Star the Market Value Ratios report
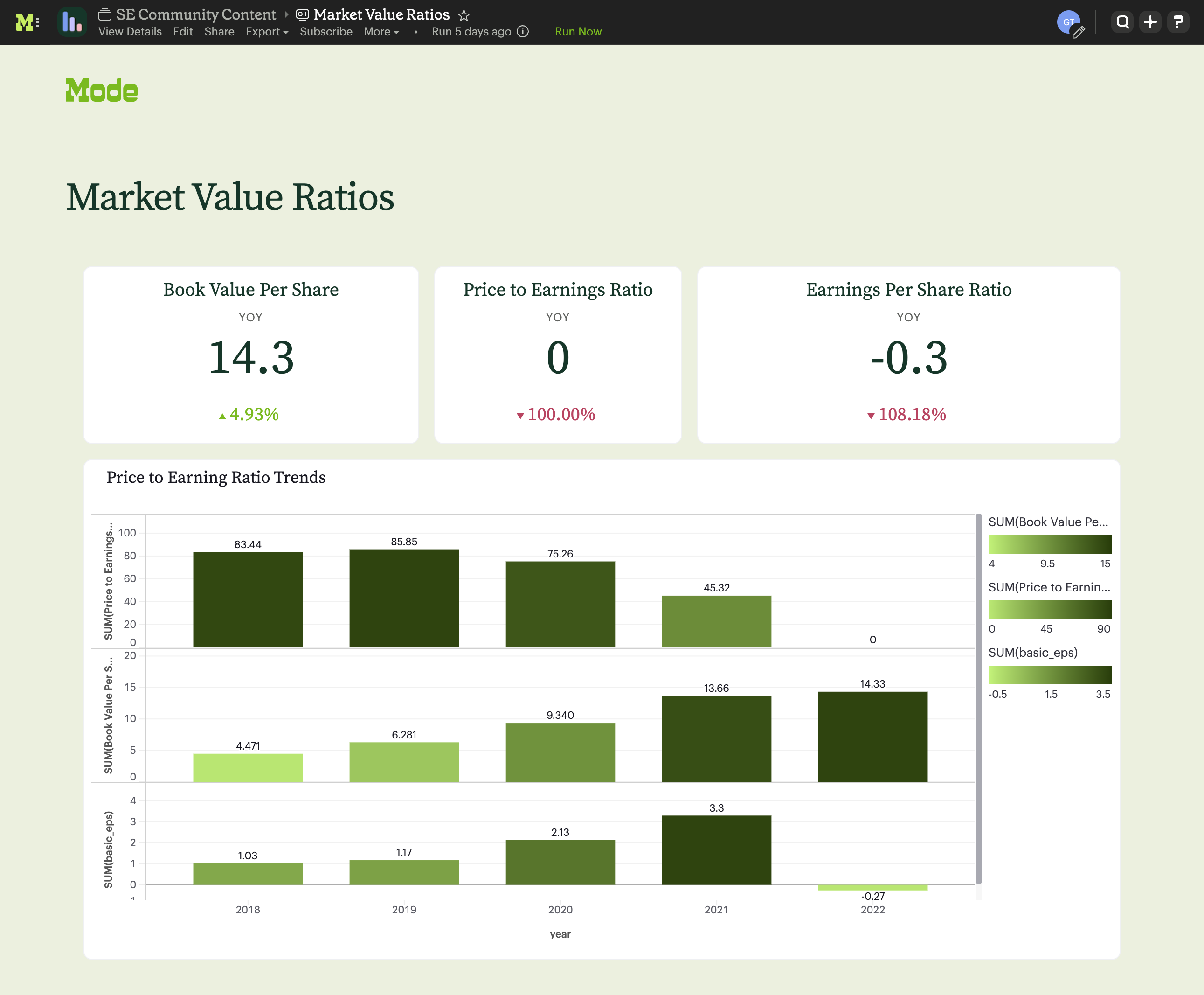 click(x=464, y=15)
